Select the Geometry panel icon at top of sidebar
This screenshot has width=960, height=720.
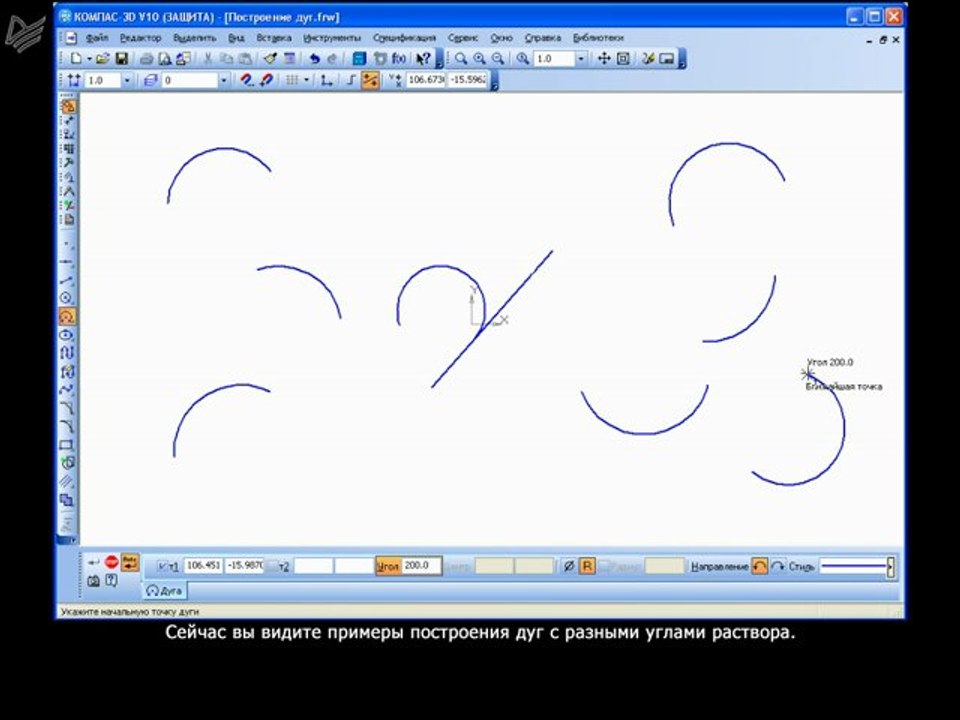(x=68, y=106)
